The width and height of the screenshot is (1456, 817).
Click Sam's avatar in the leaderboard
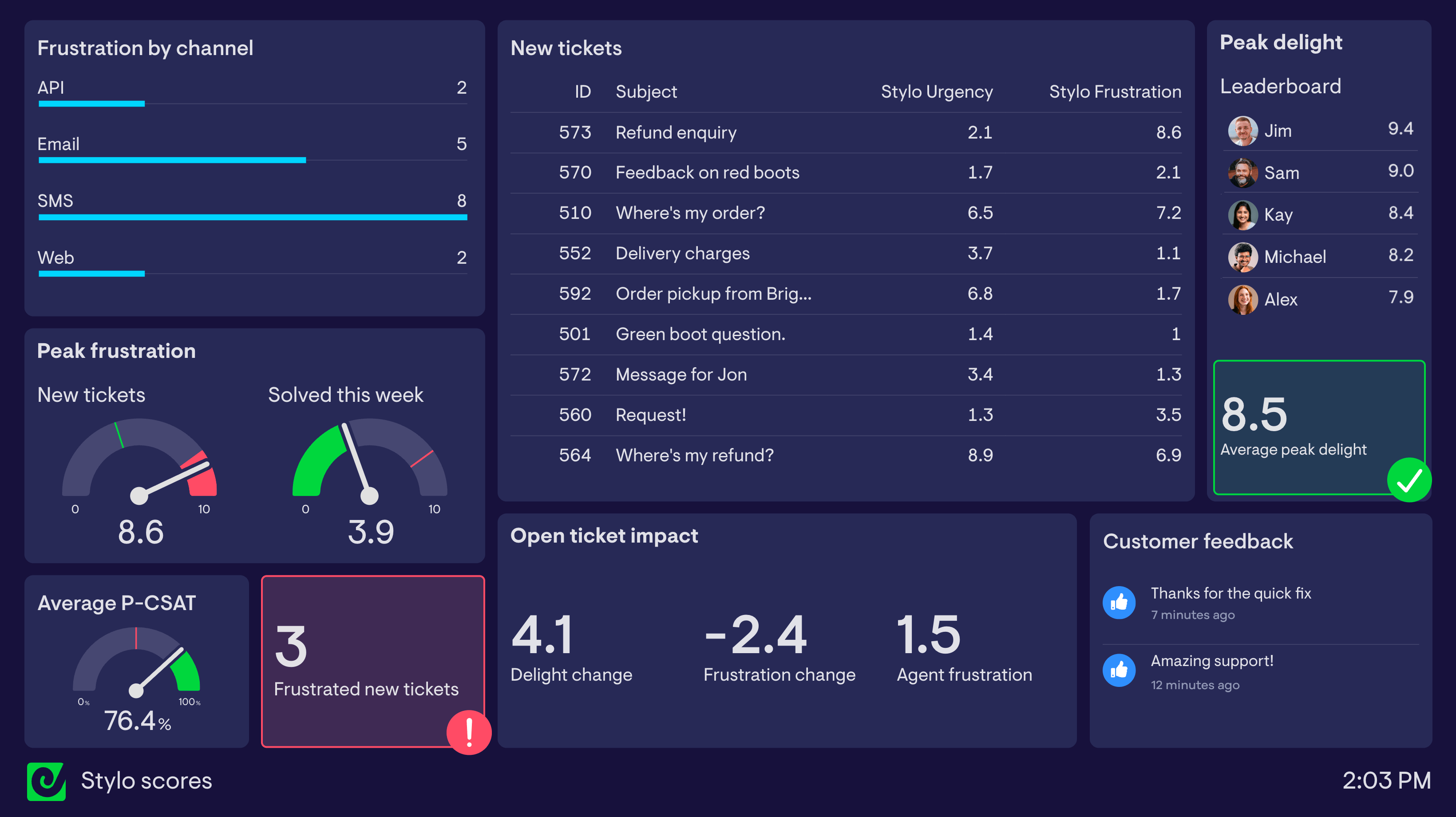click(1242, 173)
